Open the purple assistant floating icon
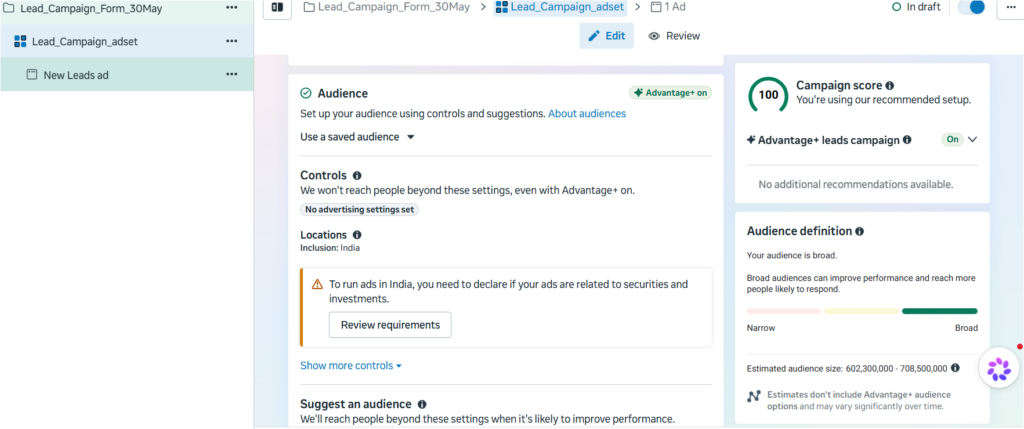The image size is (1024, 429). pyautogui.click(x=999, y=369)
